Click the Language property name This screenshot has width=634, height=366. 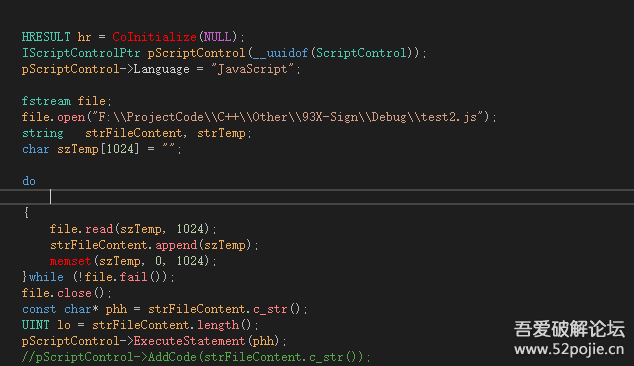tap(161, 69)
